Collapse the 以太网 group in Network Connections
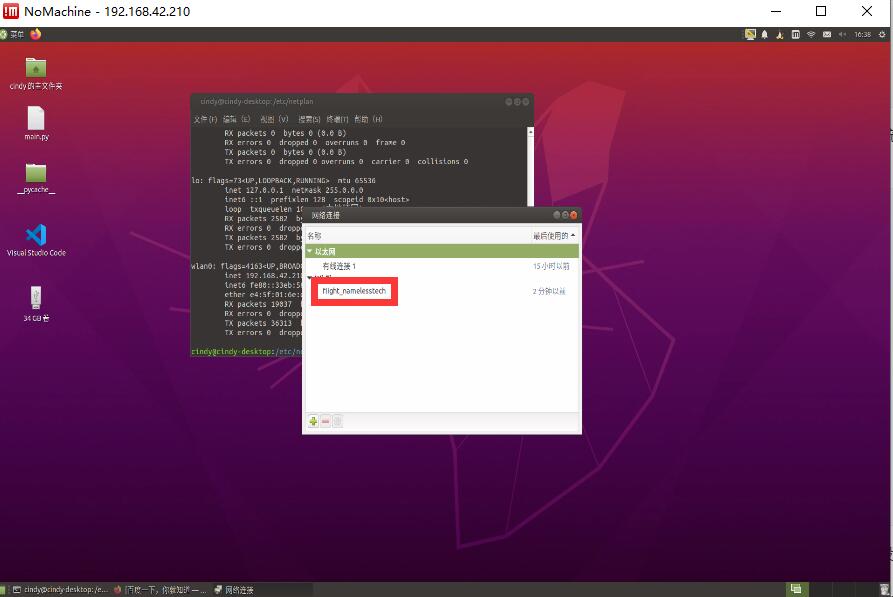Image resolution: width=893 pixels, height=597 pixels. (310, 251)
